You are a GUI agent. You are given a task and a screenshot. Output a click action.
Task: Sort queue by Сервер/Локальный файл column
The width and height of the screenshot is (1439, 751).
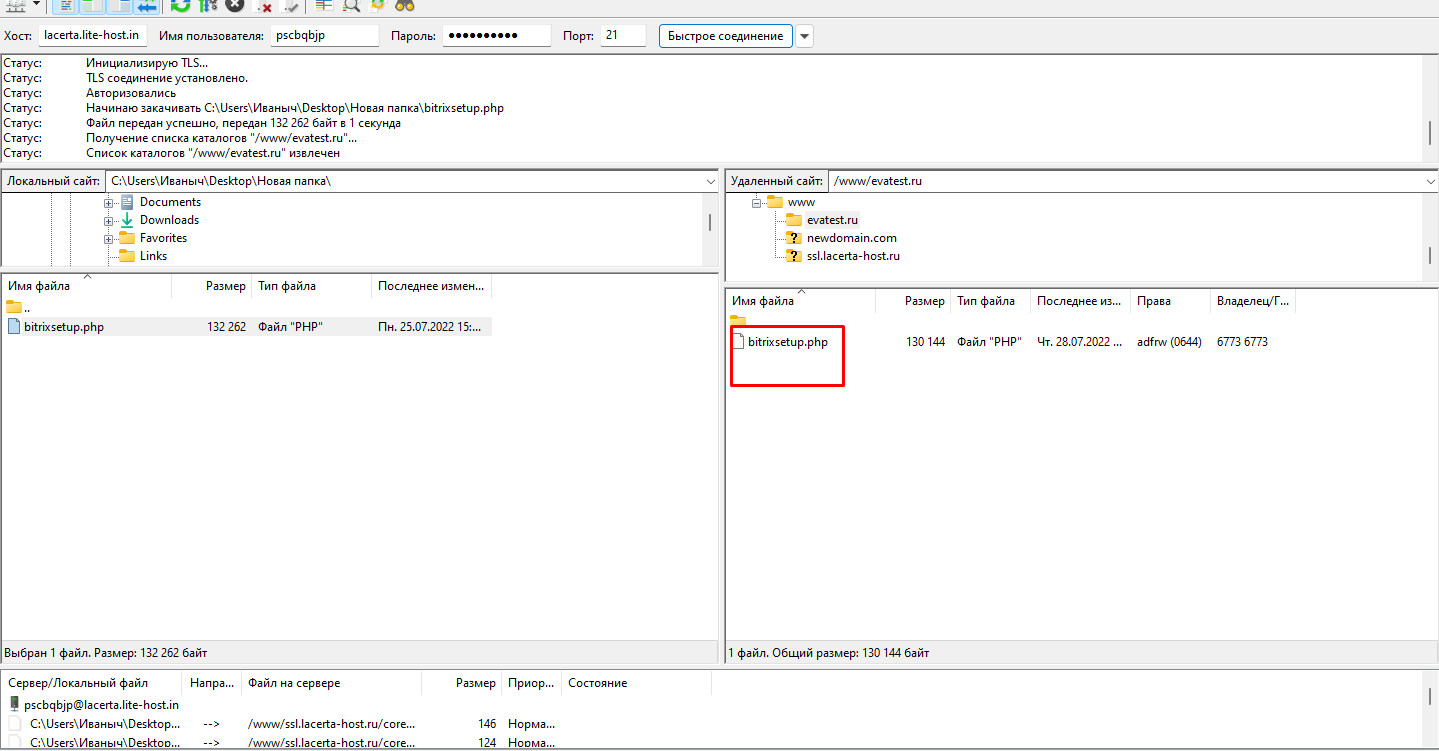tap(92, 683)
